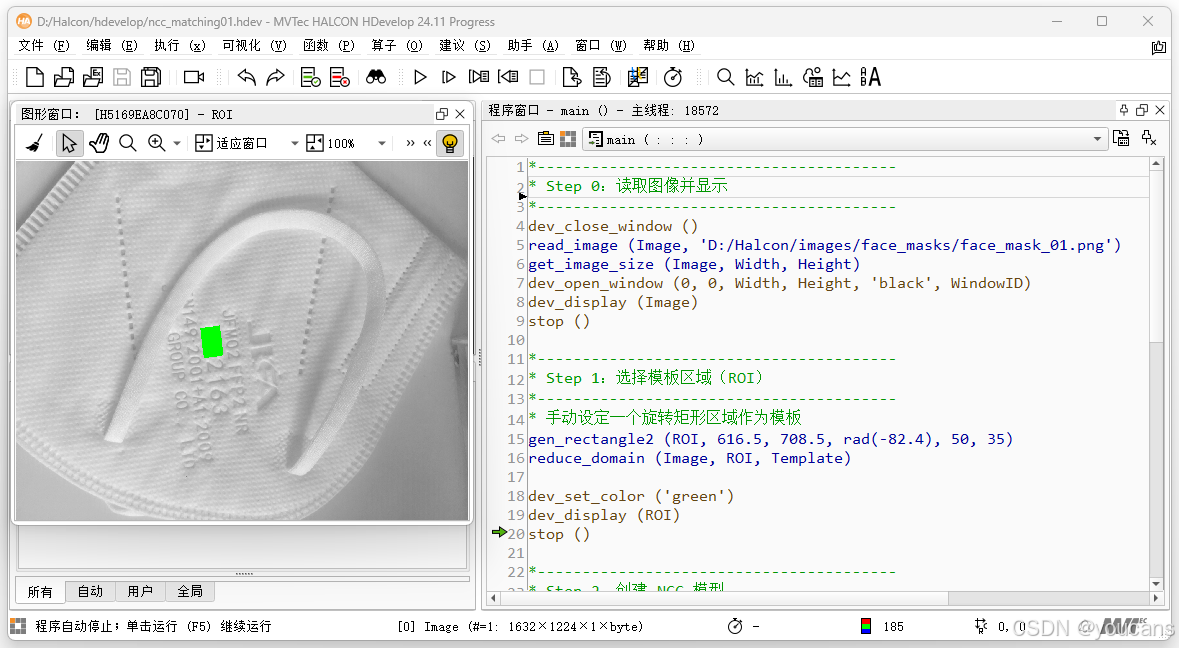
Task: Deactivate selected lines with red icon
Action: (339, 77)
